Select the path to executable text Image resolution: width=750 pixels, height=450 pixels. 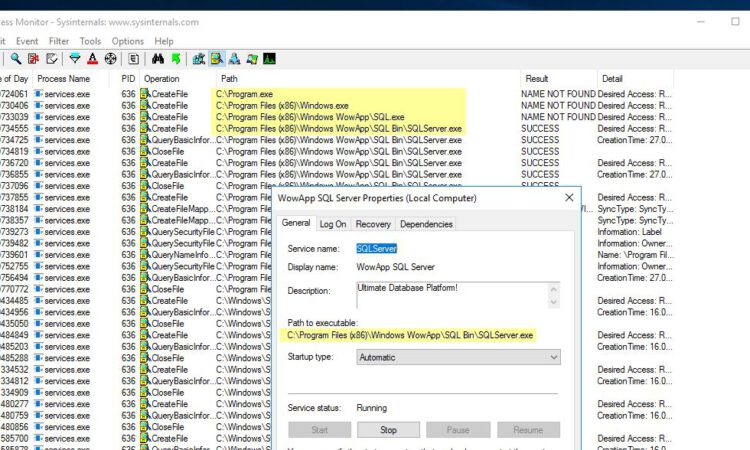click(410, 335)
